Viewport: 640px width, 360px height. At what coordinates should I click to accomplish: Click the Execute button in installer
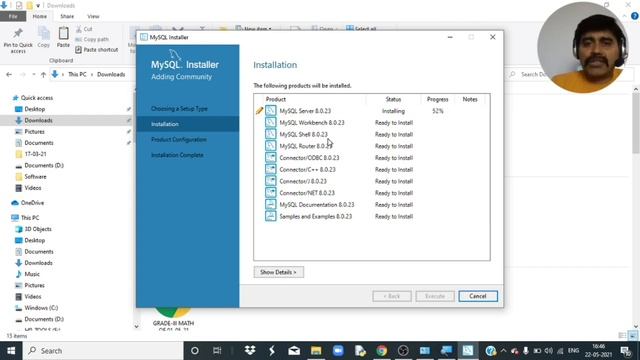coord(435,296)
